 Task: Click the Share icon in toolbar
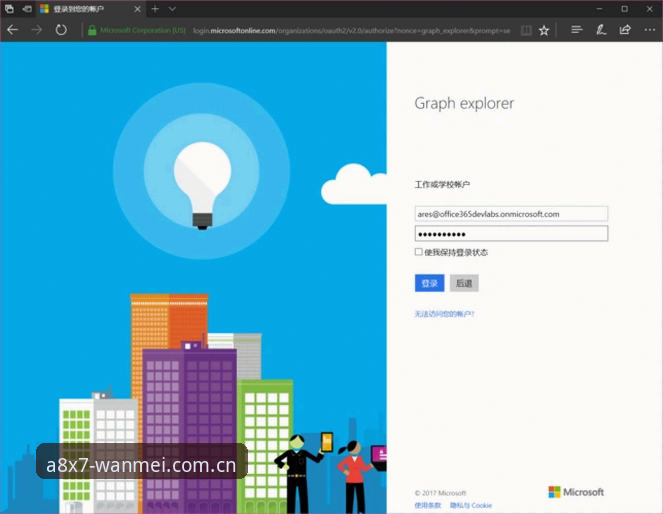[625, 30]
